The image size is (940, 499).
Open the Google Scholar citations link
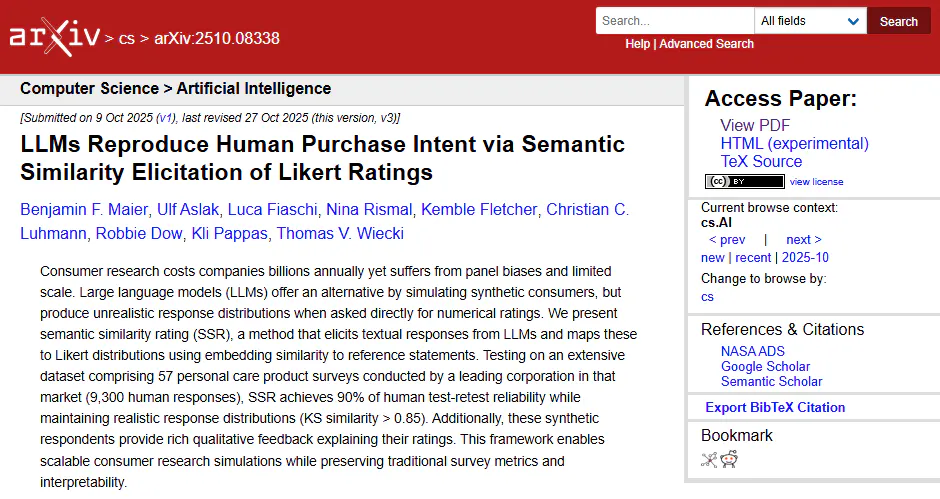click(765, 366)
